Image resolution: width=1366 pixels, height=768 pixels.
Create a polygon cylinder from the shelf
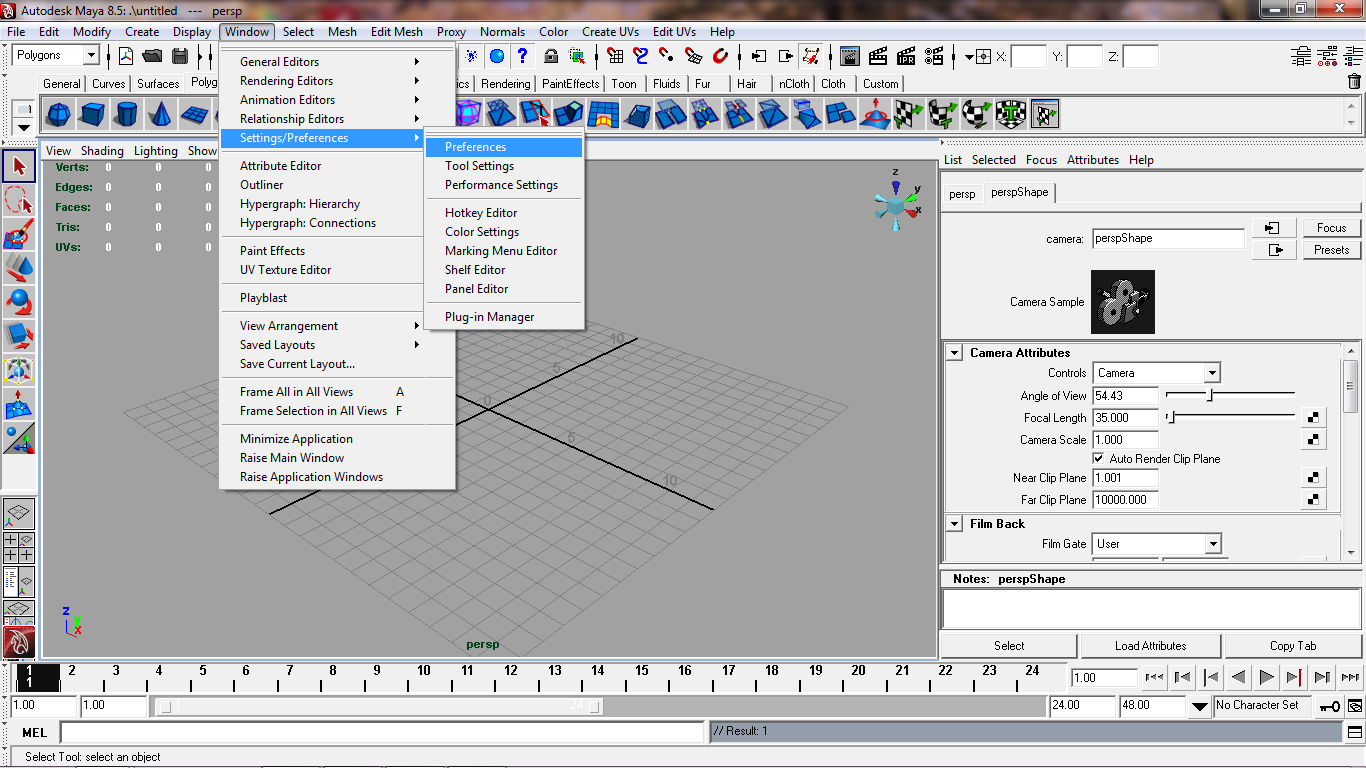[126, 115]
